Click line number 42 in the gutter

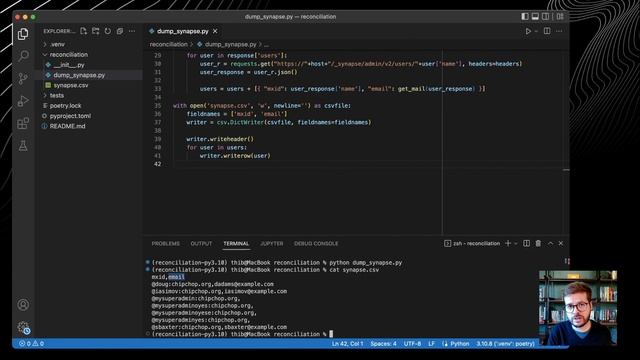[x=158, y=164]
